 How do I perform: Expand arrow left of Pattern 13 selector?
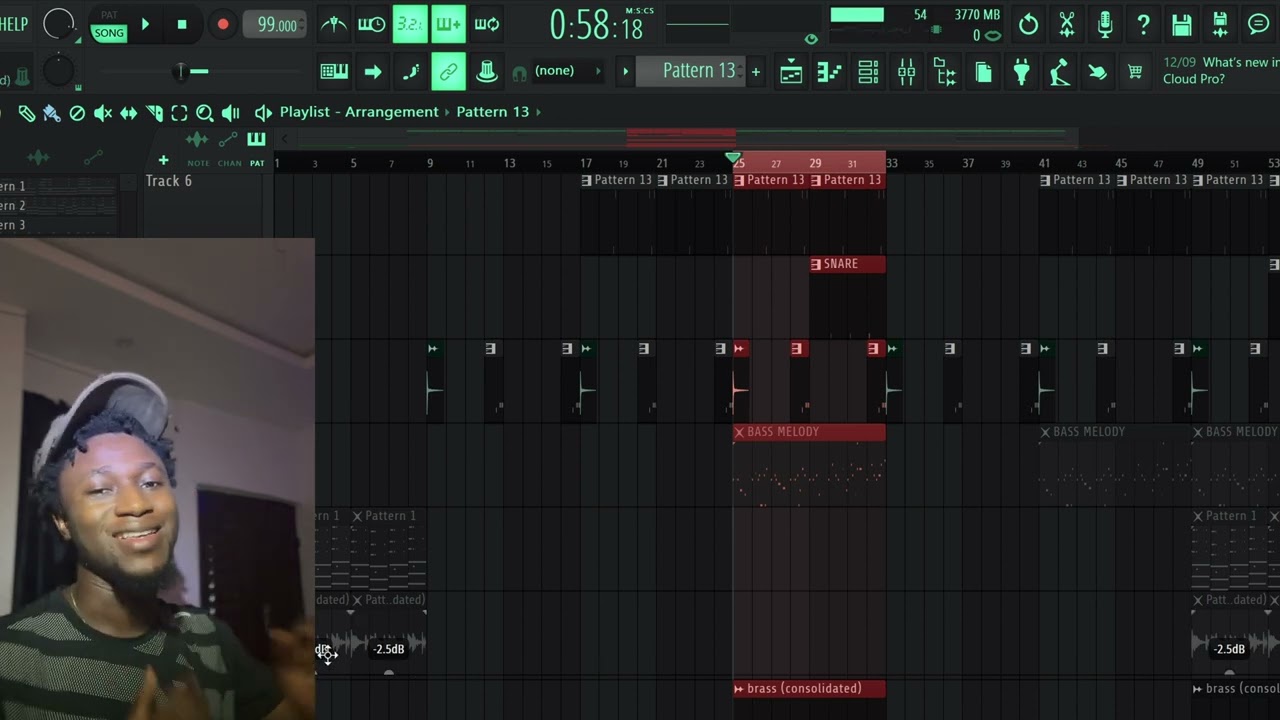tap(626, 71)
